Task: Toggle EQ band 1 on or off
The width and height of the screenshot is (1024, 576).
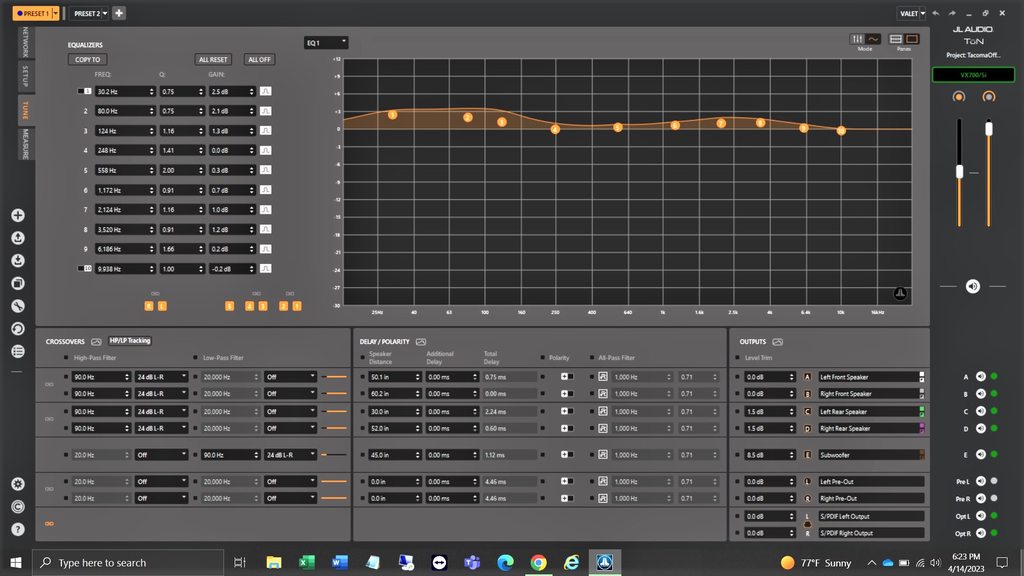Action: click(x=84, y=91)
